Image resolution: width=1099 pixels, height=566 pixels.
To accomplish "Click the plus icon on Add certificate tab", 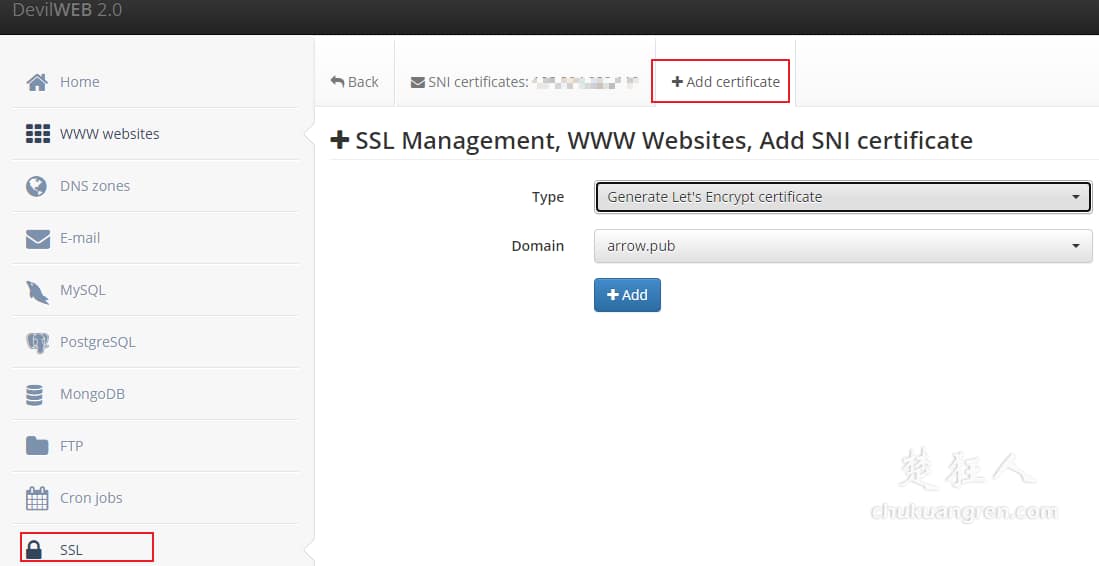I will coord(677,82).
